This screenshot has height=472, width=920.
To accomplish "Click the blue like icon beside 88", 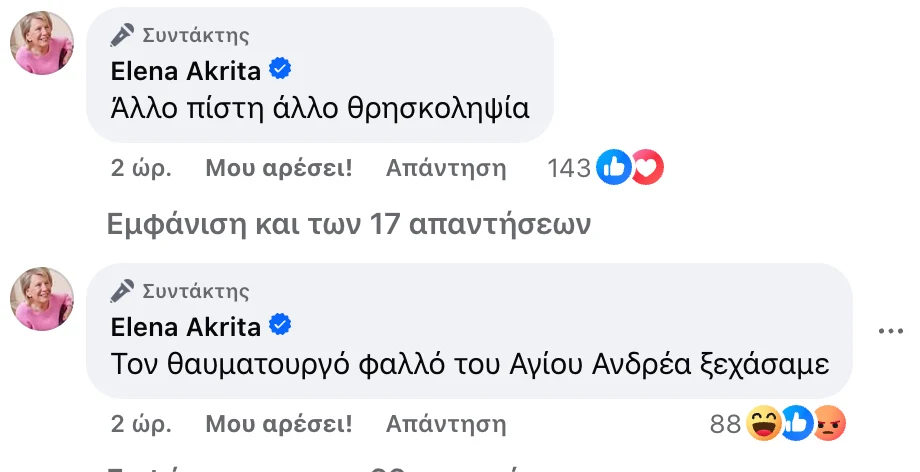I will [x=797, y=425].
